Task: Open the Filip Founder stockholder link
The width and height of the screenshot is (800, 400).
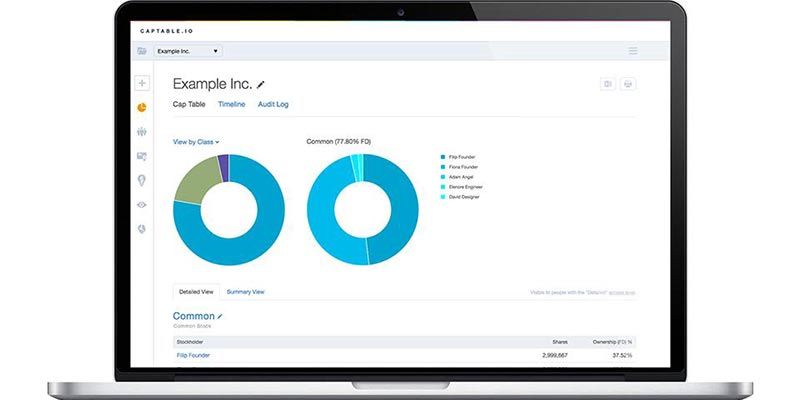Action: pos(193,355)
